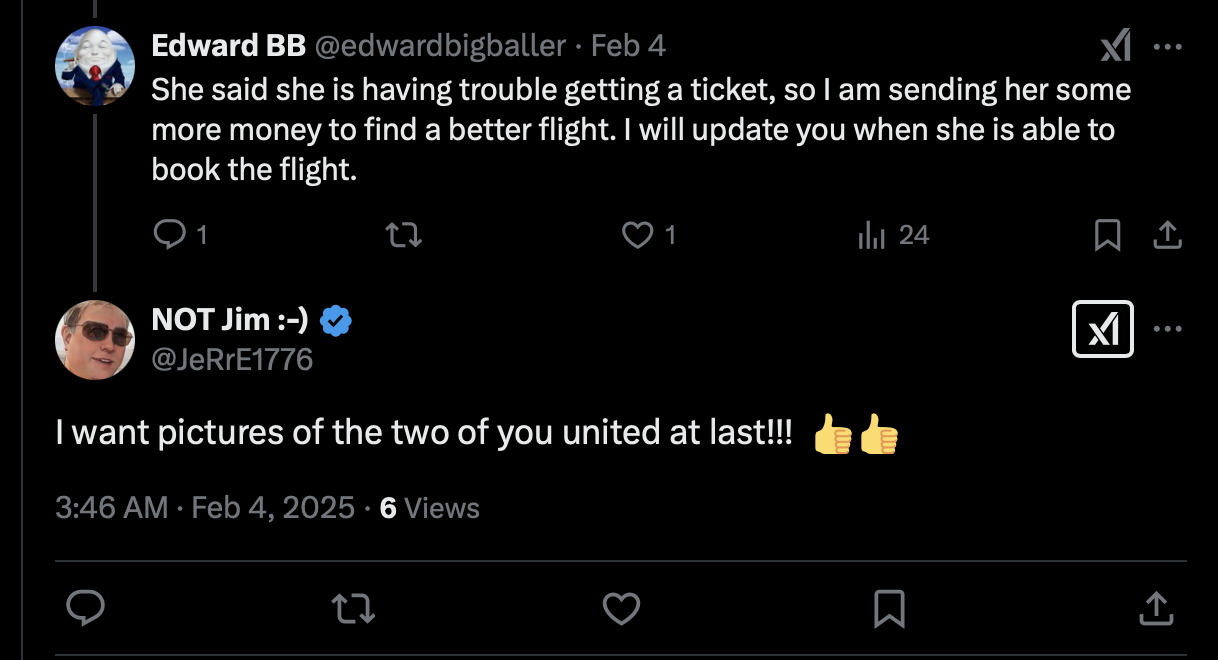
Task: Share NOT Jim's post
Action: point(1155,607)
